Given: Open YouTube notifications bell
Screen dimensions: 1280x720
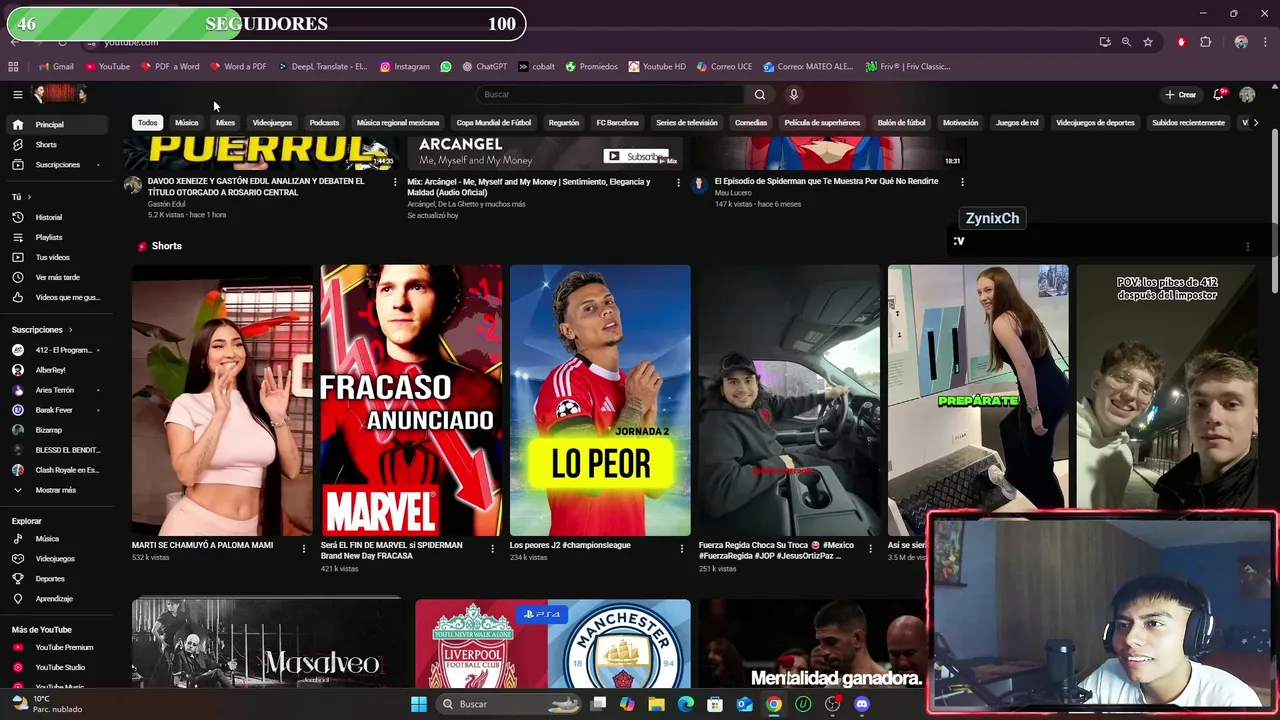Looking at the screenshot, I should pos(1218,94).
